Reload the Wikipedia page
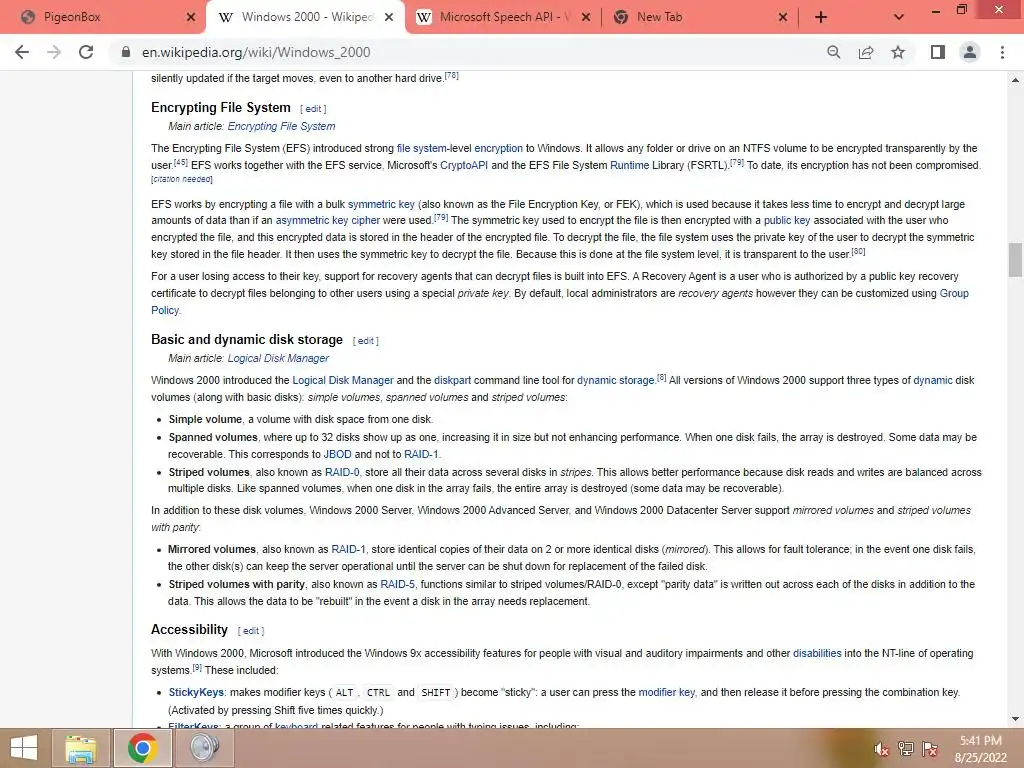 pos(86,52)
